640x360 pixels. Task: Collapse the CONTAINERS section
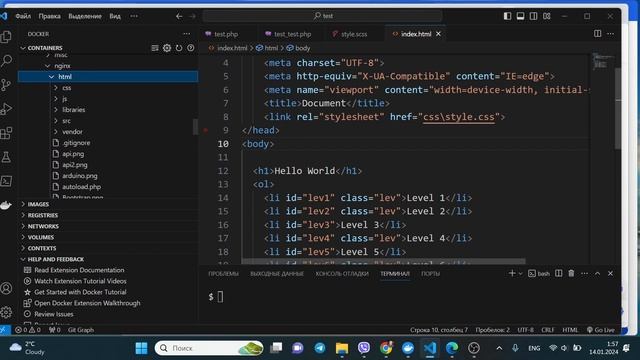[x=23, y=48]
